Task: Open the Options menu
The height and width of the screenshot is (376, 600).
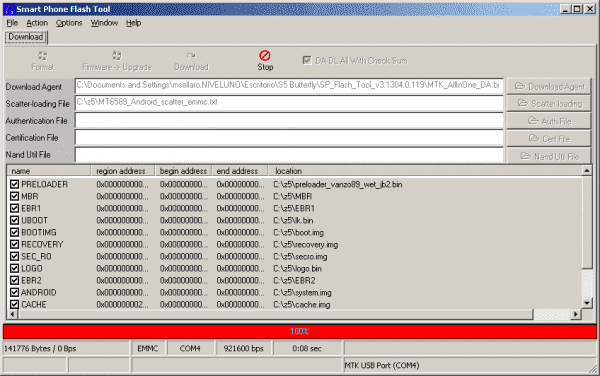Action: 69,23
